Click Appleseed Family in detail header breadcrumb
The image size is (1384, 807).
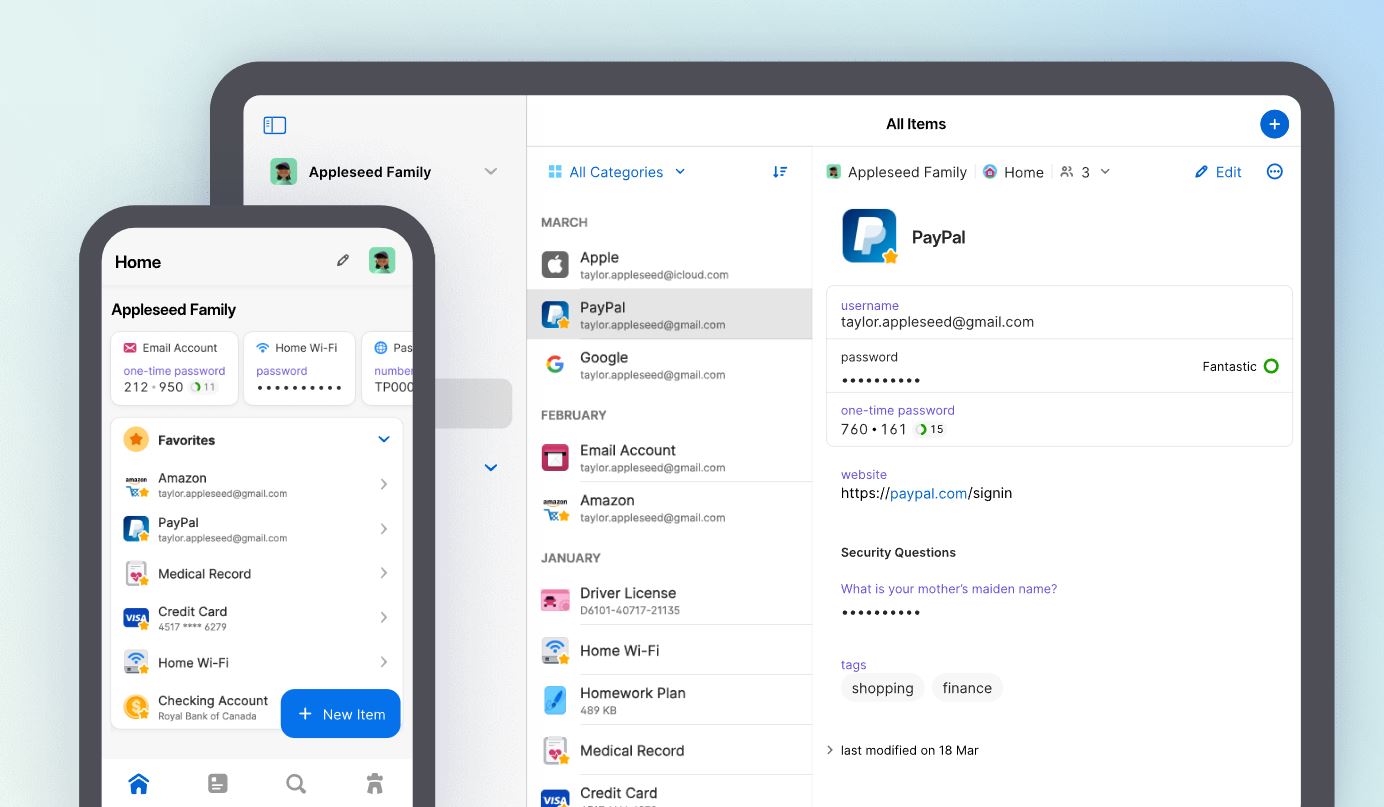[x=897, y=172]
